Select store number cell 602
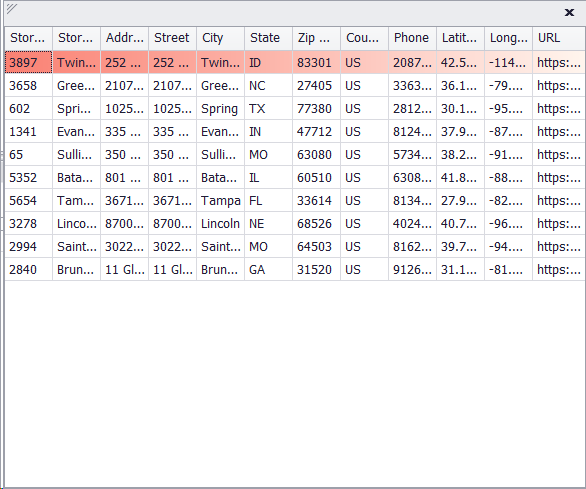This screenshot has height=489, width=586. point(28,109)
